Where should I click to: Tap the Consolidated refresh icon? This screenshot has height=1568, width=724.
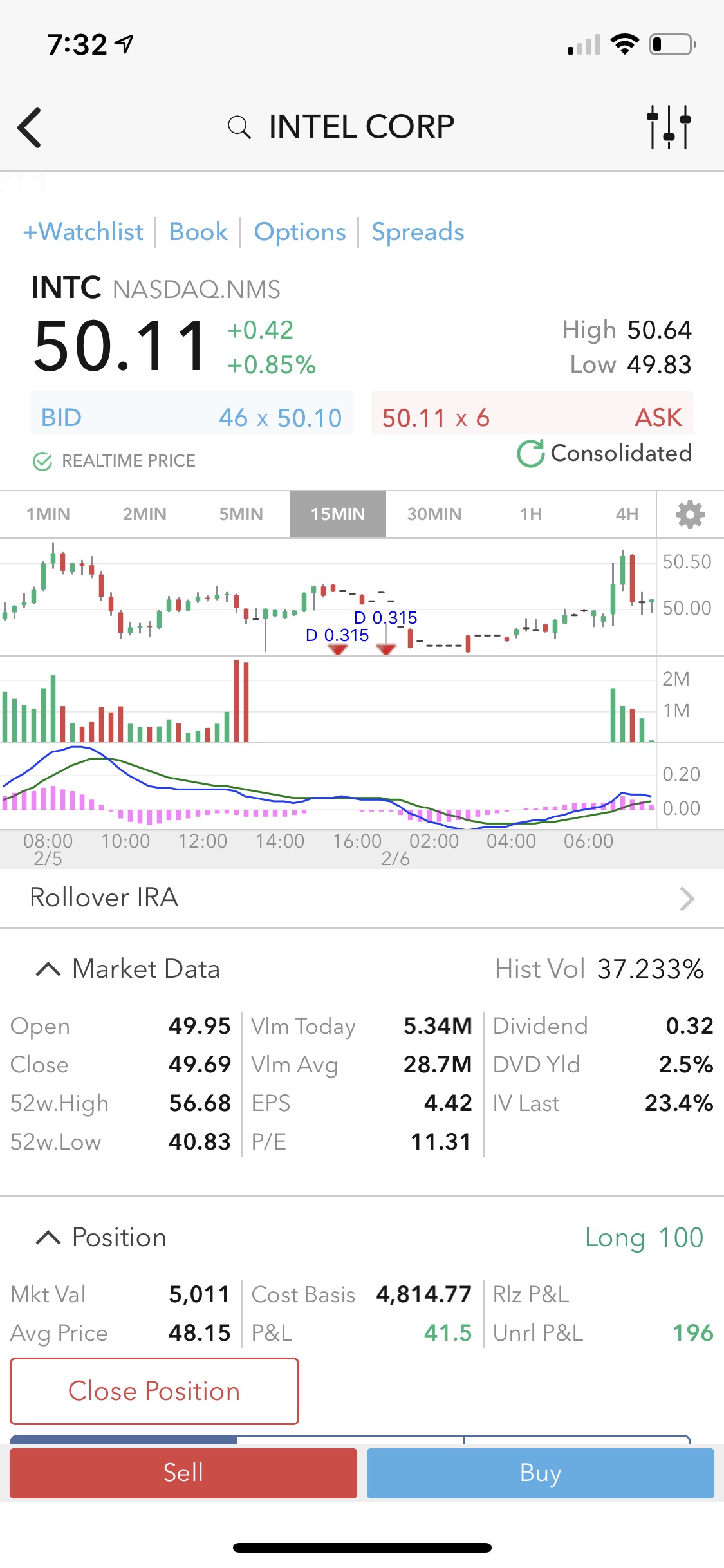coord(531,454)
